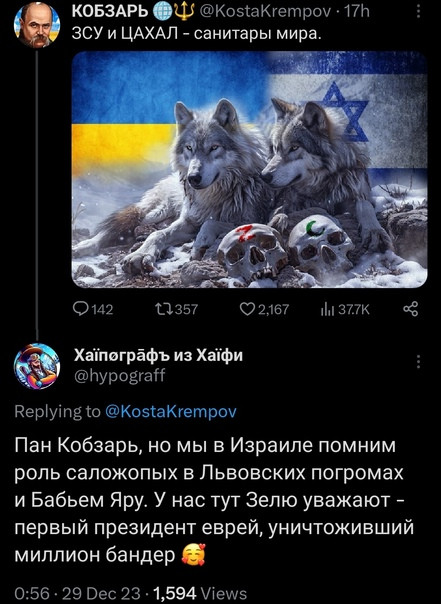Viewport: 441px width, 604px height.
Task: Tap the trident badge next to КОБЗАРЬ
Action: pyautogui.click(x=185, y=12)
